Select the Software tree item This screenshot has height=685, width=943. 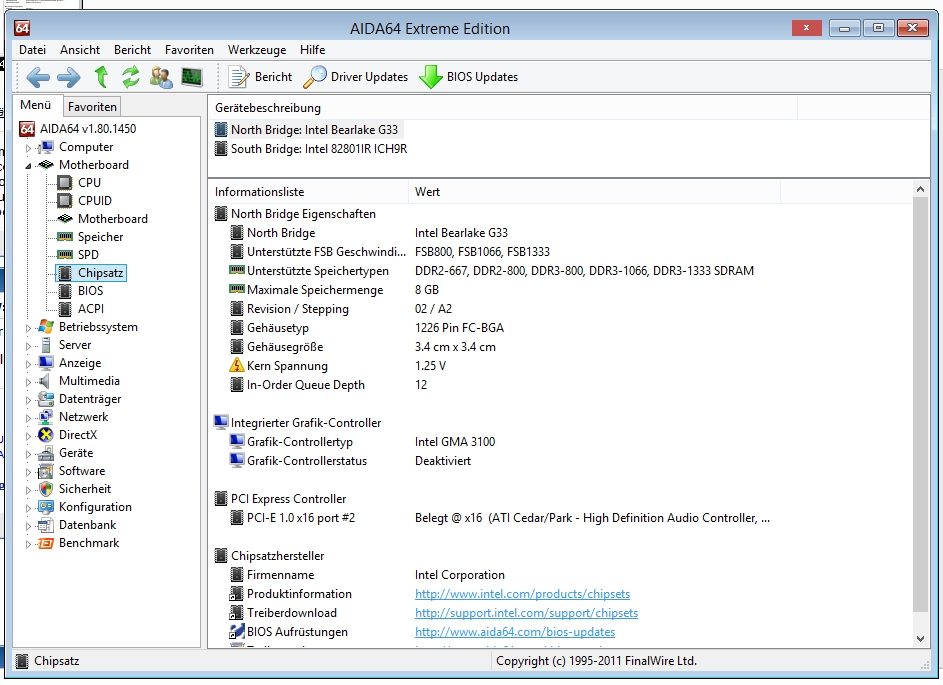(82, 472)
